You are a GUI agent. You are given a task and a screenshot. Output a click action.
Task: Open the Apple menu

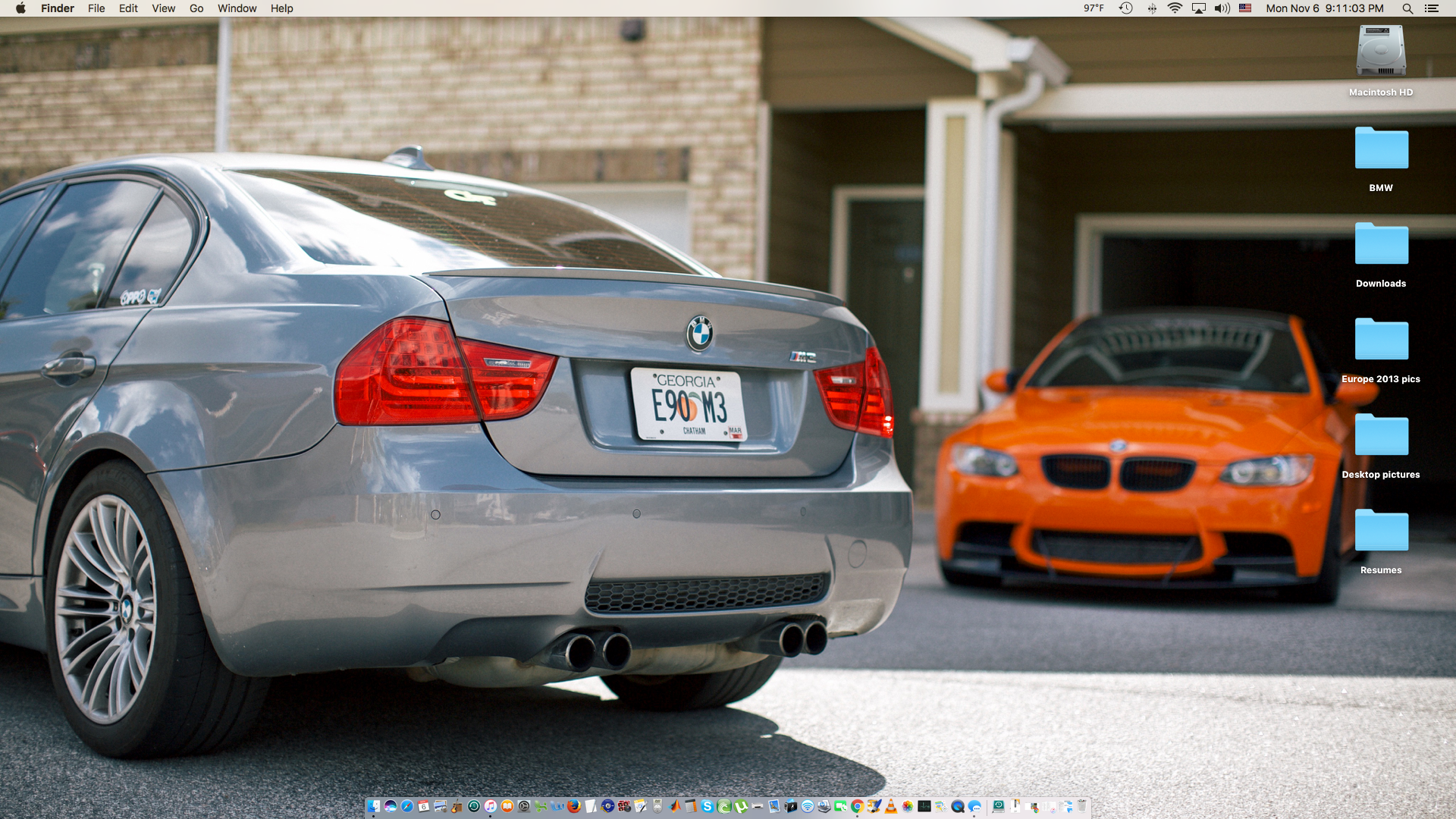pos(20,8)
